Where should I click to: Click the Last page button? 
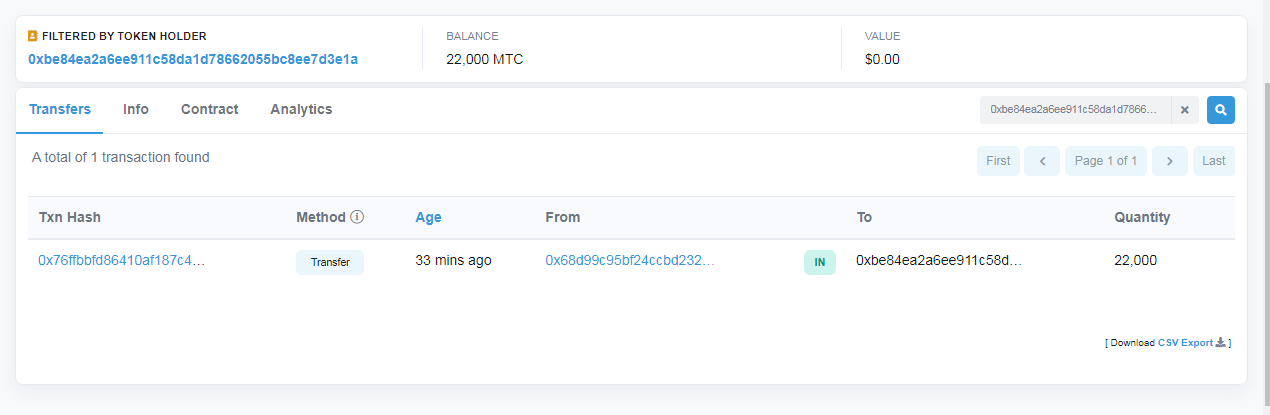coord(1214,161)
